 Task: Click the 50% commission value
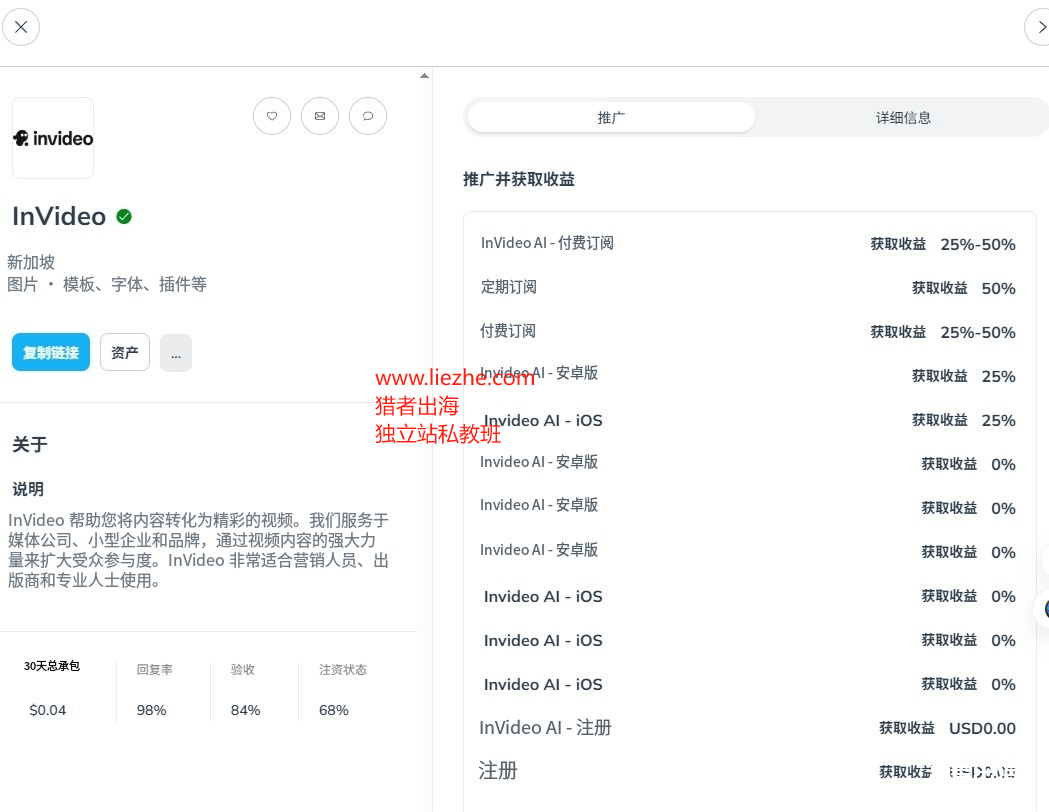pos(998,288)
